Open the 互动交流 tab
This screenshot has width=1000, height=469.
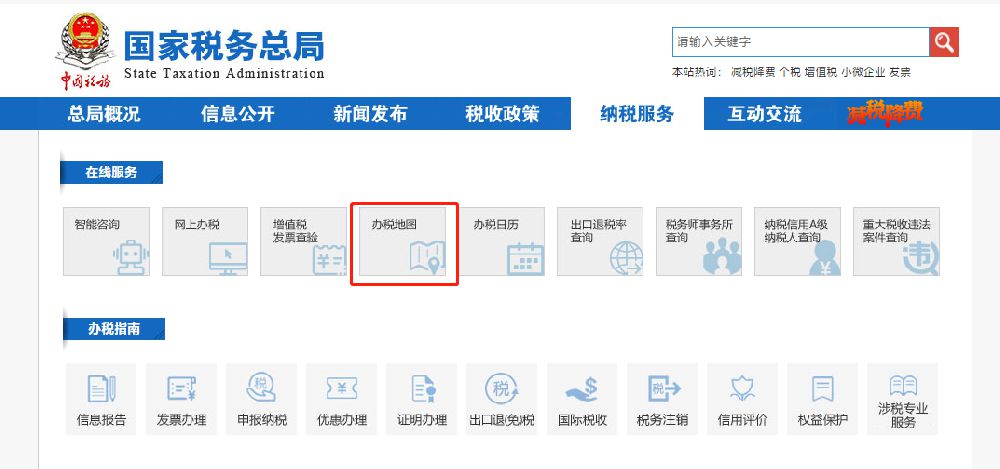coord(765,114)
